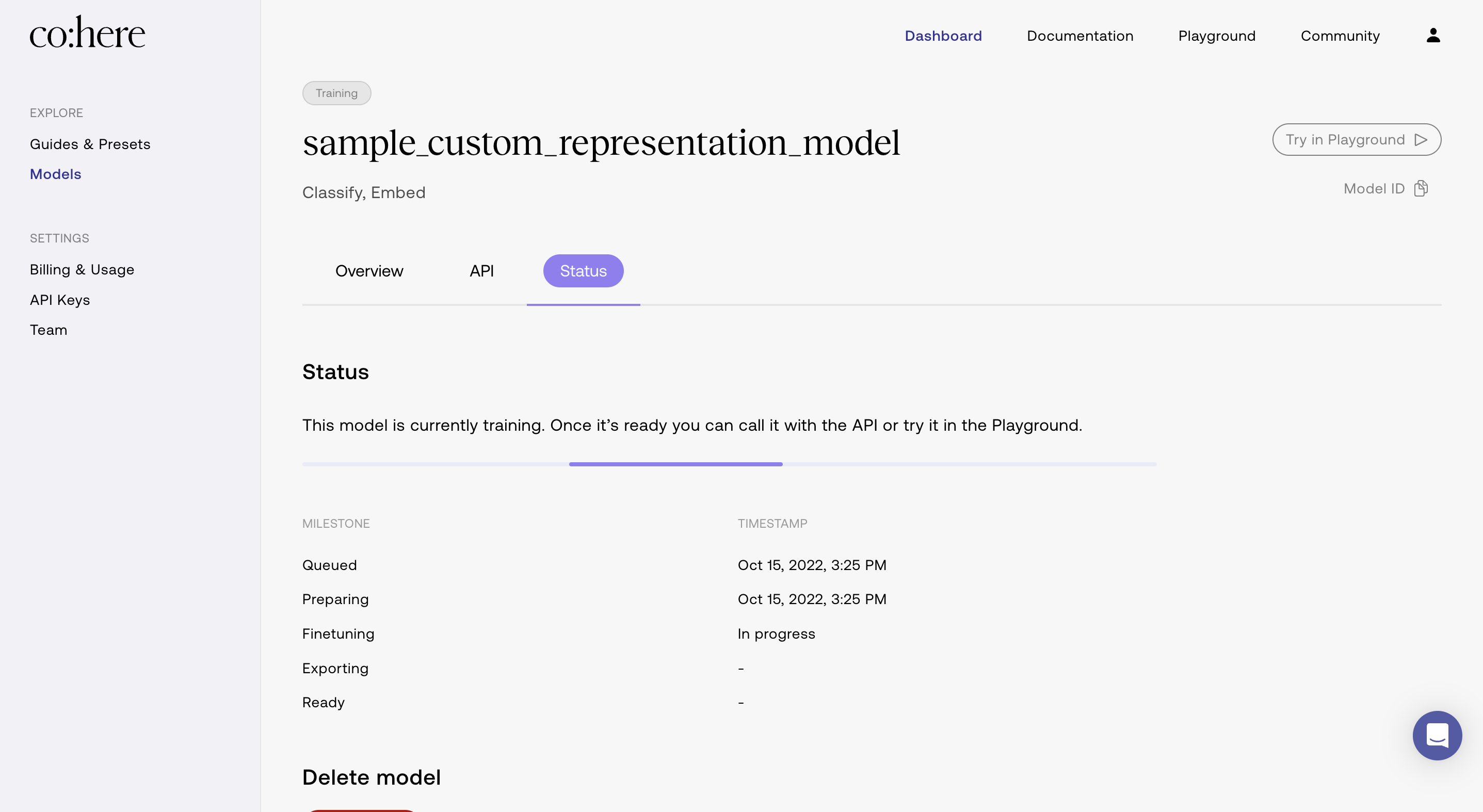Open Billing & Usage settings
Viewport: 1483px width, 812px height.
coord(82,269)
